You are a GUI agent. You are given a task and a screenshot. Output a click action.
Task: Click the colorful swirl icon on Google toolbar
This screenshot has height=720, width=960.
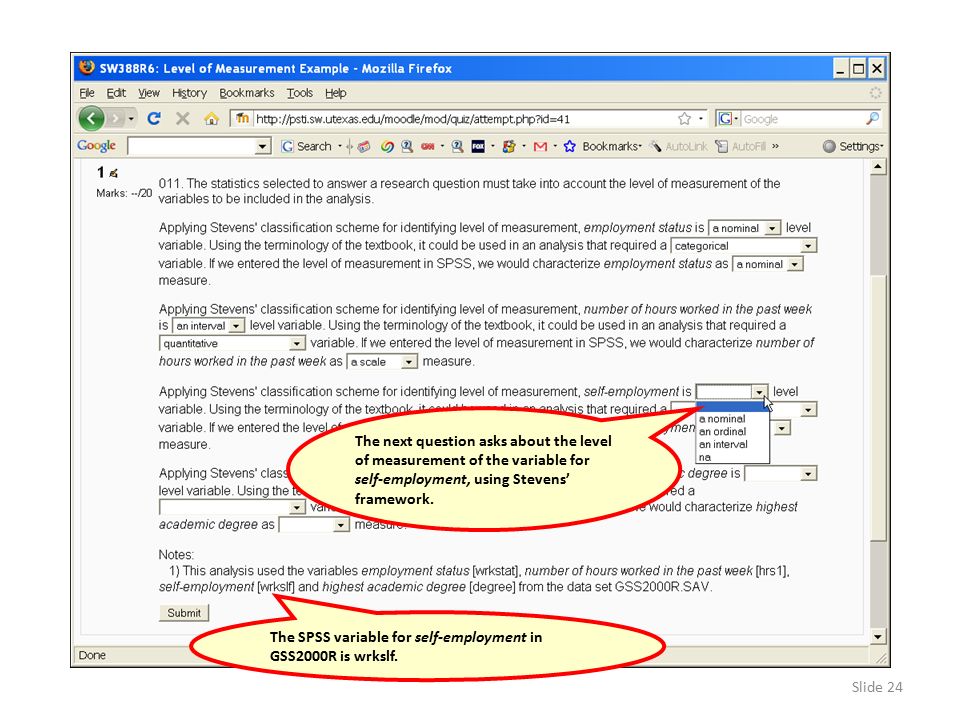tap(387, 146)
